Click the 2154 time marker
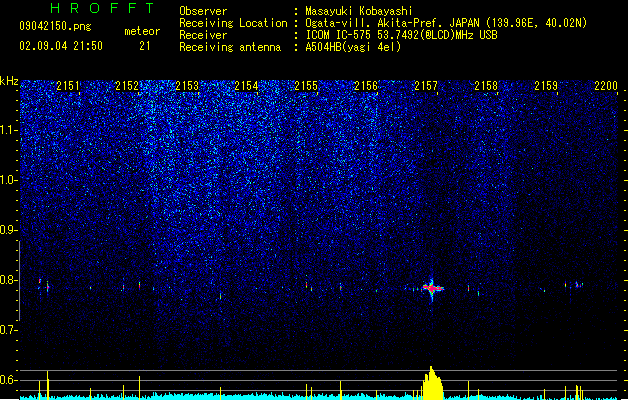Screen dimensions: 629x400 click(246, 86)
